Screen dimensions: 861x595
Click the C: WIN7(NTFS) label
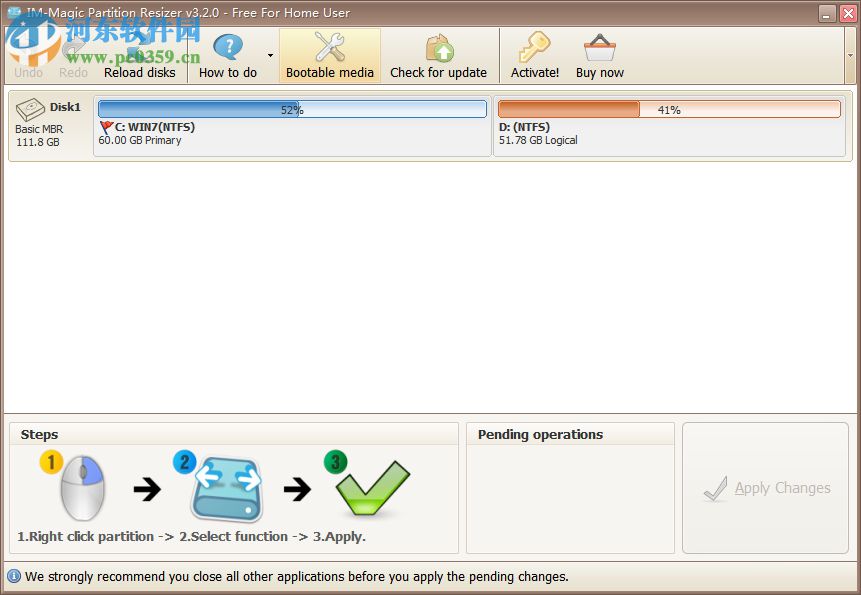point(155,127)
